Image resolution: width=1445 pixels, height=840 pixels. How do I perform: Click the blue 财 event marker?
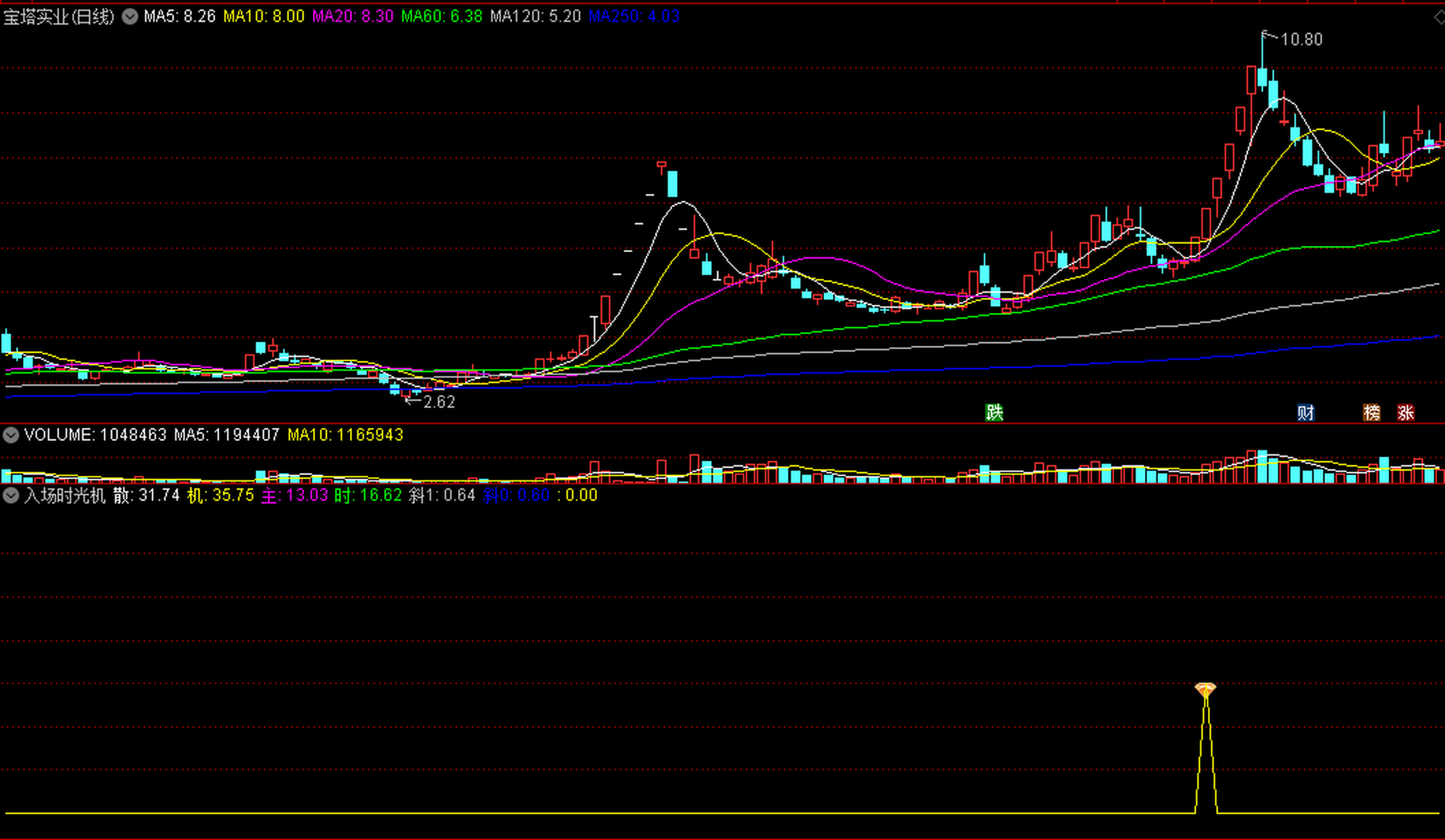click(1305, 412)
